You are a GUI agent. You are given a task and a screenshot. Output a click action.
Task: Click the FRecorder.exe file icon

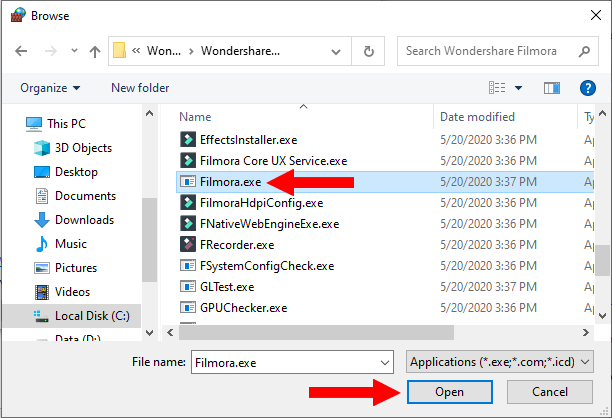click(188, 244)
